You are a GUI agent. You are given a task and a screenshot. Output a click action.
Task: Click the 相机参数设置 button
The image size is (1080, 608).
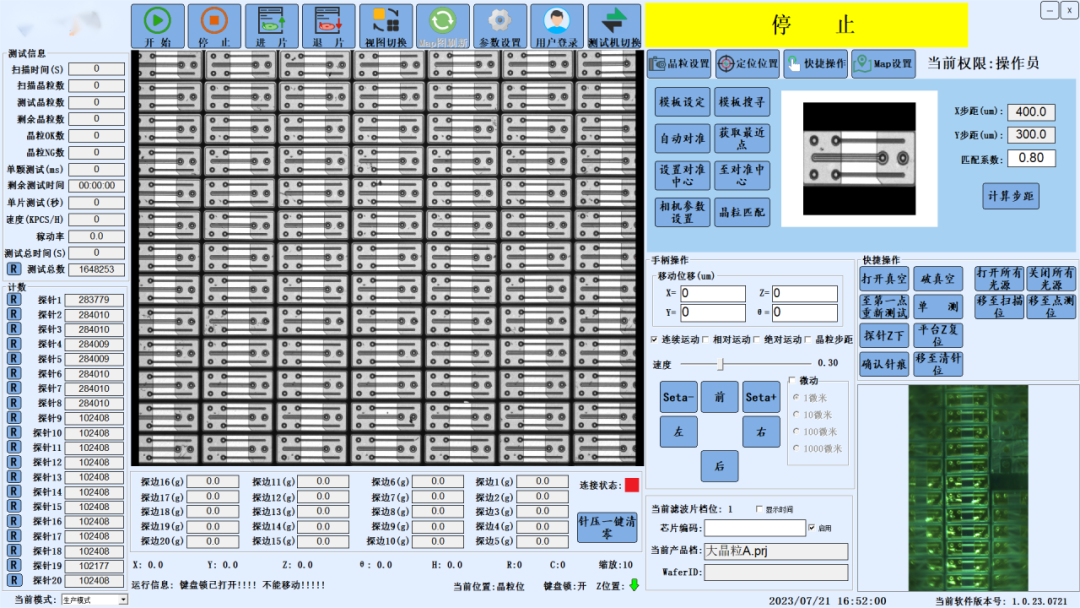click(682, 212)
